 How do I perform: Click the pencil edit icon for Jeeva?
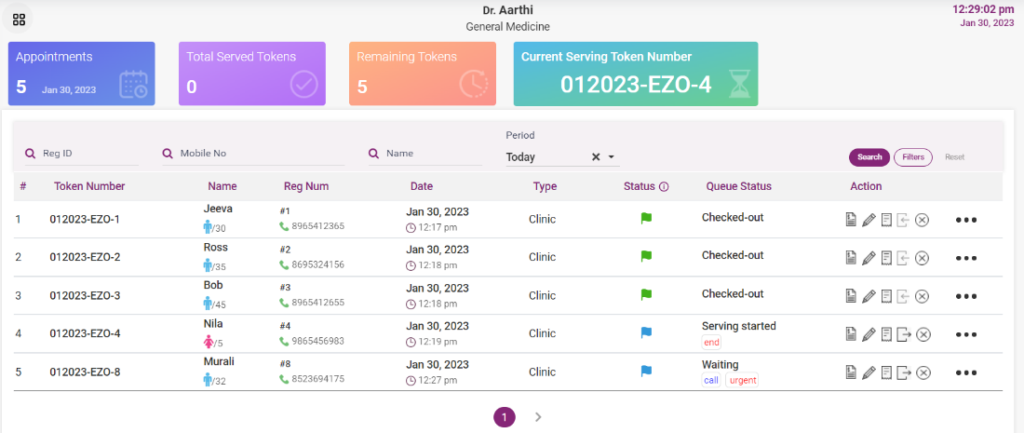pyautogui.click(x=868, y=219)
